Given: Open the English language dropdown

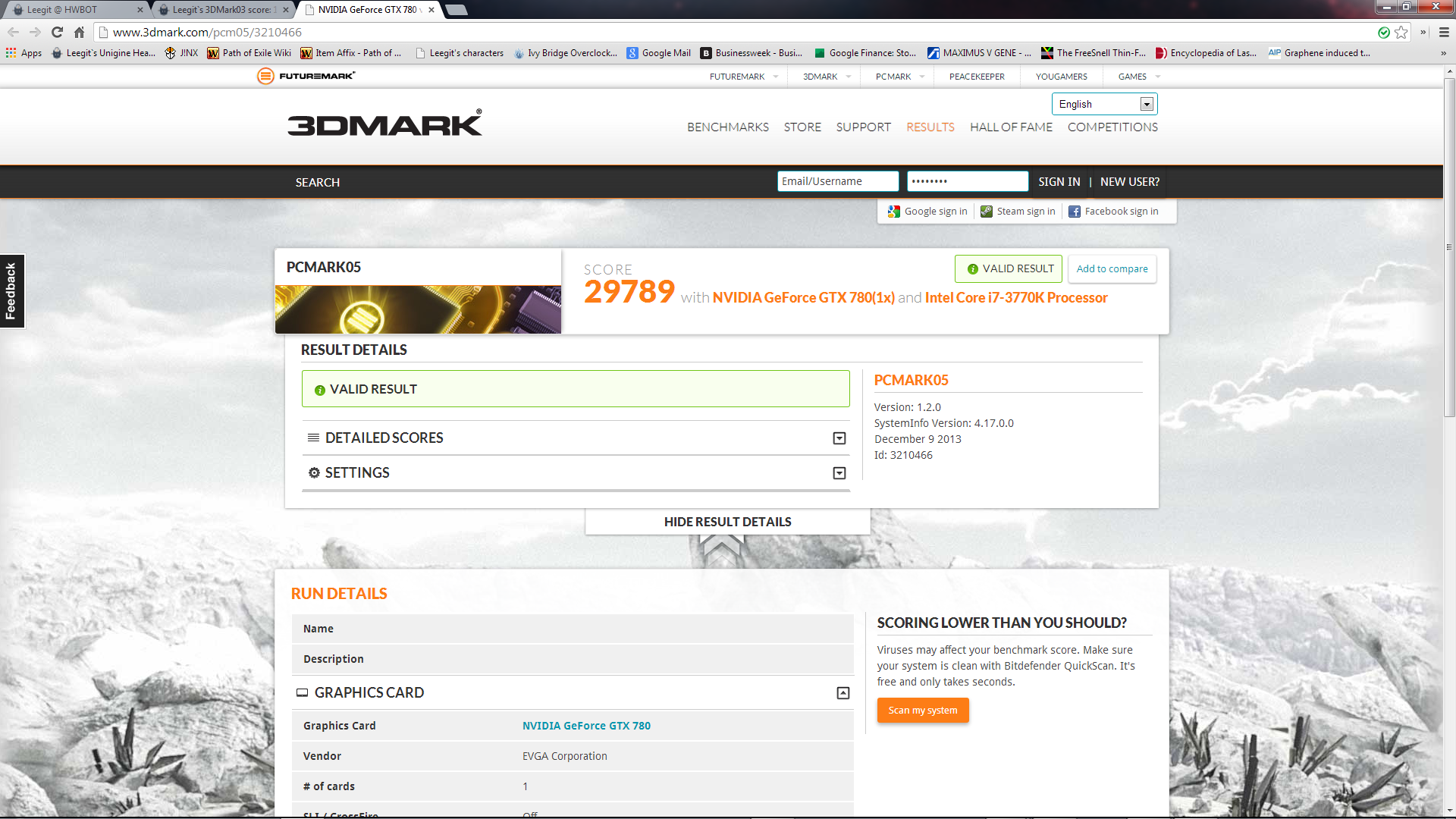Looking at the screenshot, I should pyautogui.click(x=1104, y=104).
